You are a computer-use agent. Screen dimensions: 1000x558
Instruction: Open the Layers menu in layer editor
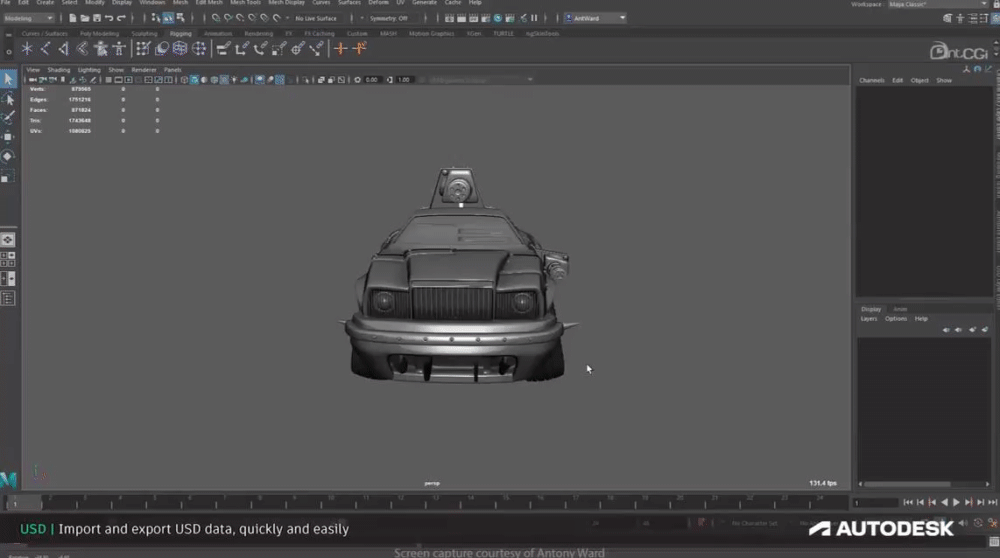click(869, 319)
